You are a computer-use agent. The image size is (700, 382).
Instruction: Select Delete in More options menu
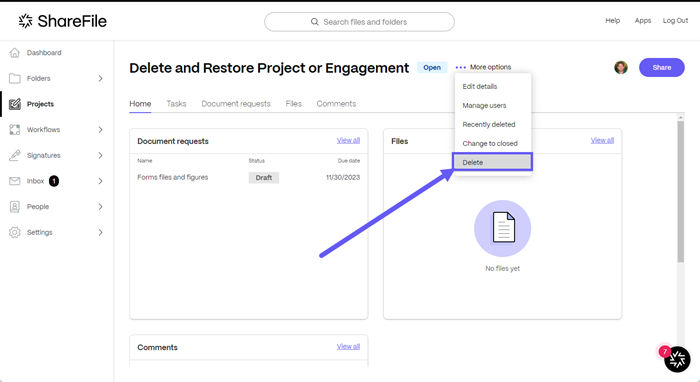(x=492, y=162)
